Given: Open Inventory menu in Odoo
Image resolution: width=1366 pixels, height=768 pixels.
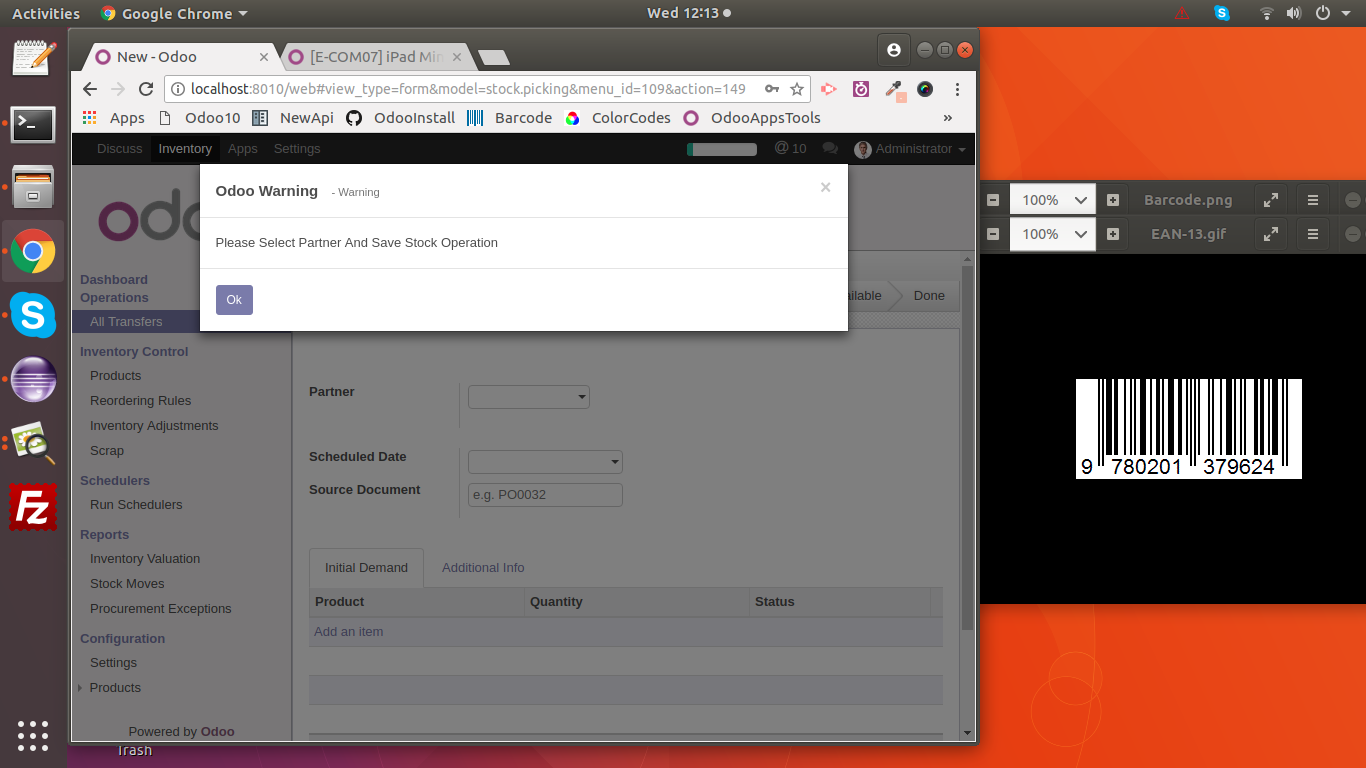Looking at the screenshot, I should tap(185, 148).
